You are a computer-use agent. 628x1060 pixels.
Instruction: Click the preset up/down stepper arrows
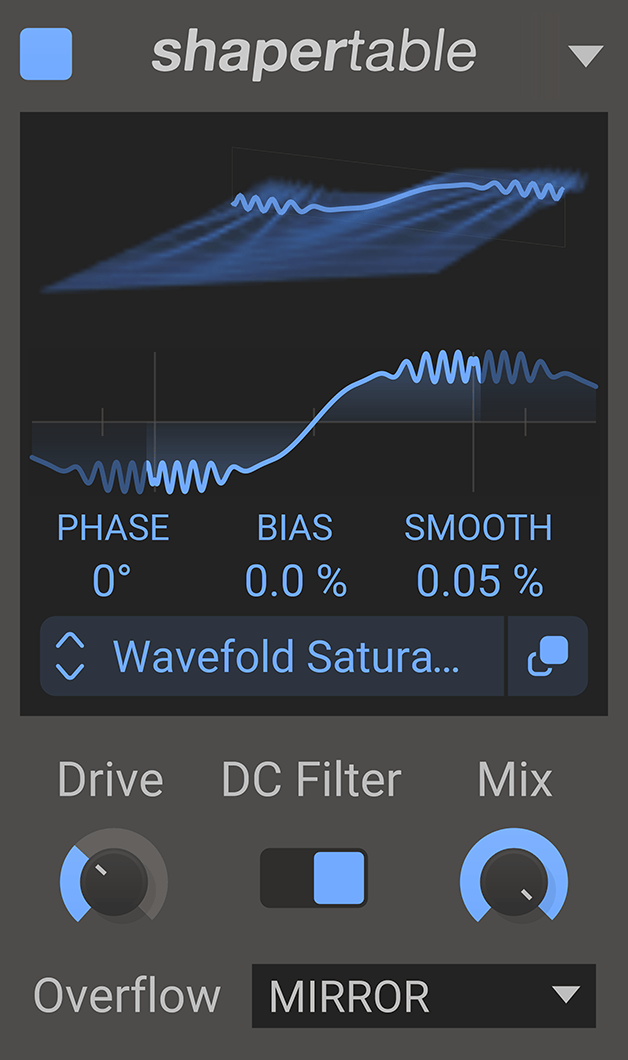70,657
